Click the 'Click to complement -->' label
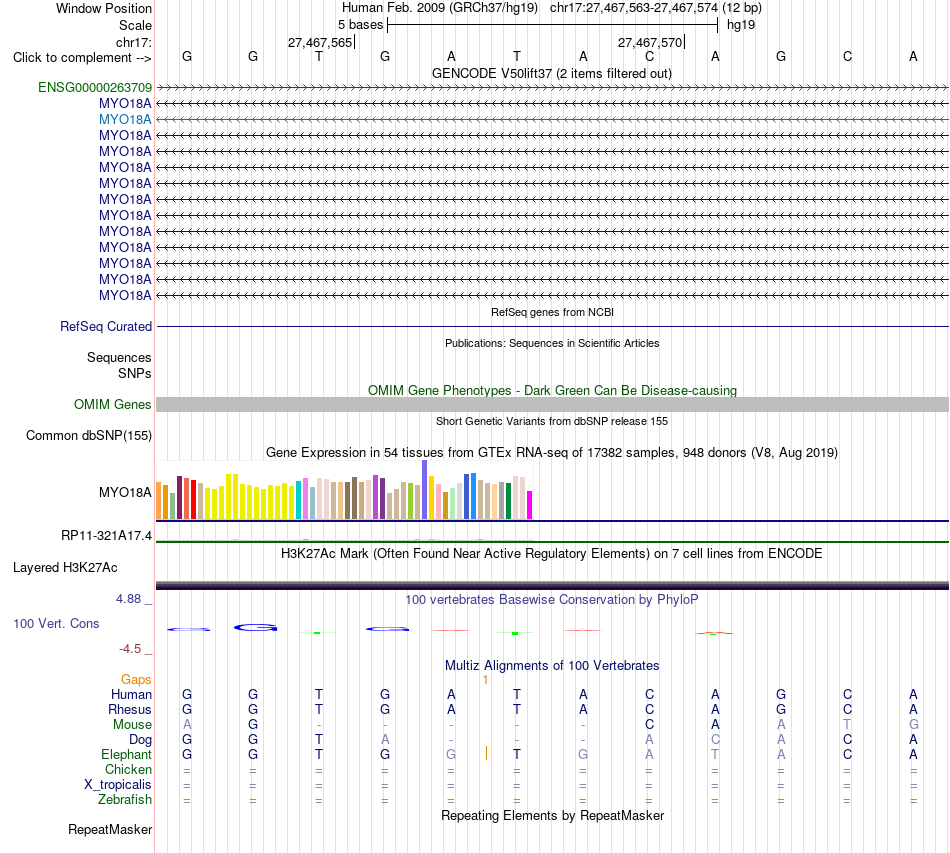950x853 pixels. click(x=82, y=58)
